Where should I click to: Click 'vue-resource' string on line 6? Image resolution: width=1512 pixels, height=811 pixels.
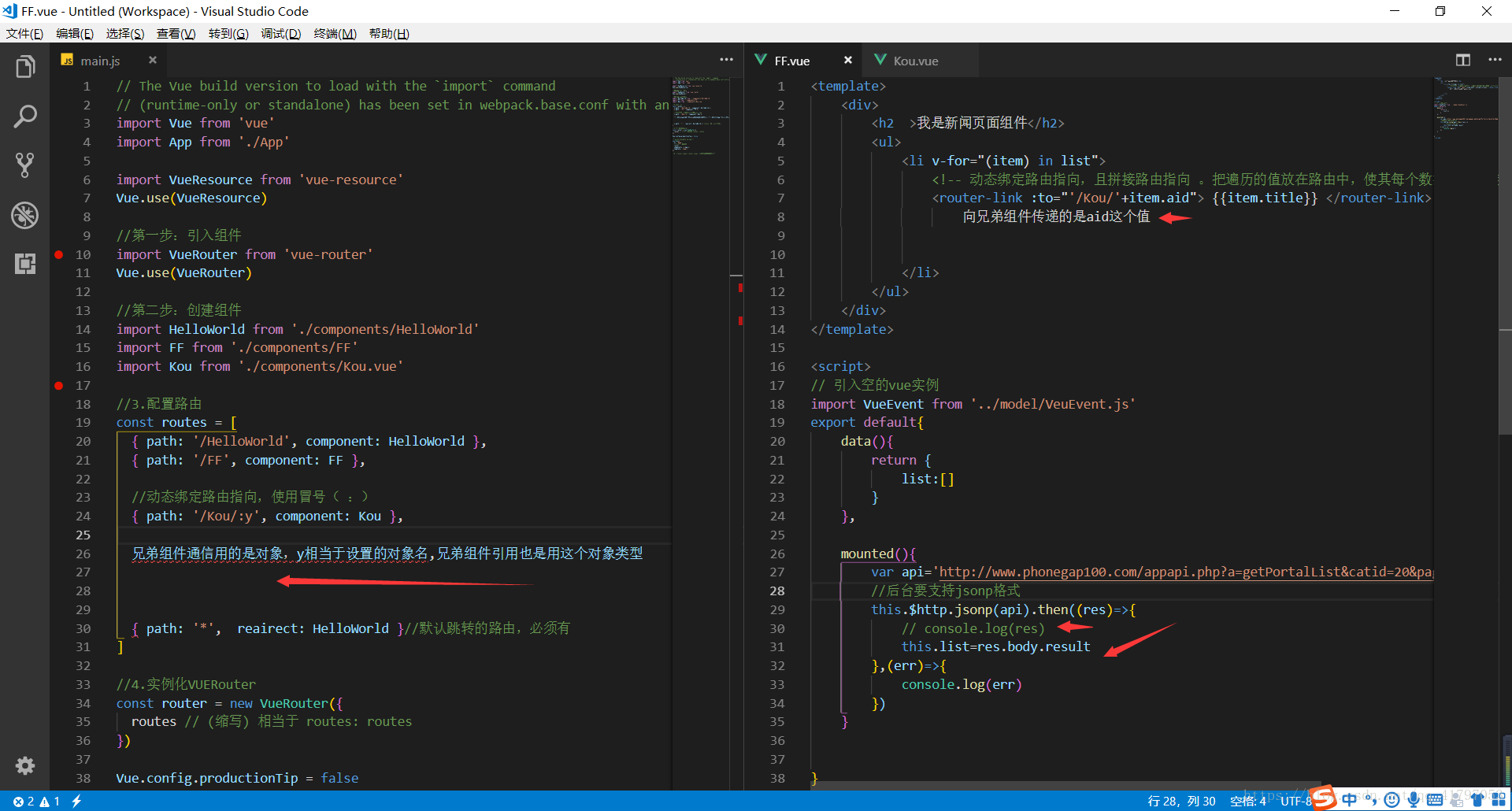350,180
